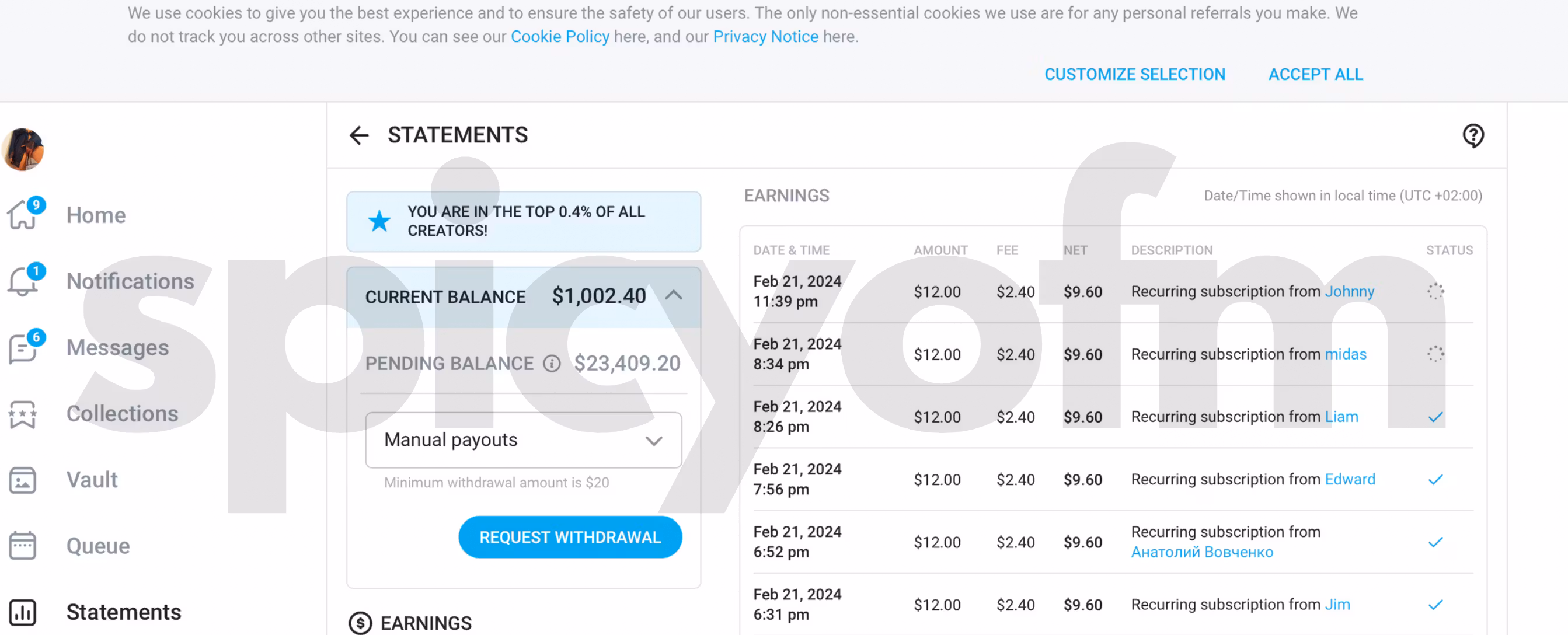
Task: Open the Manual payouts dropdown
Action: pyautogui.click(x=524, y=439)
